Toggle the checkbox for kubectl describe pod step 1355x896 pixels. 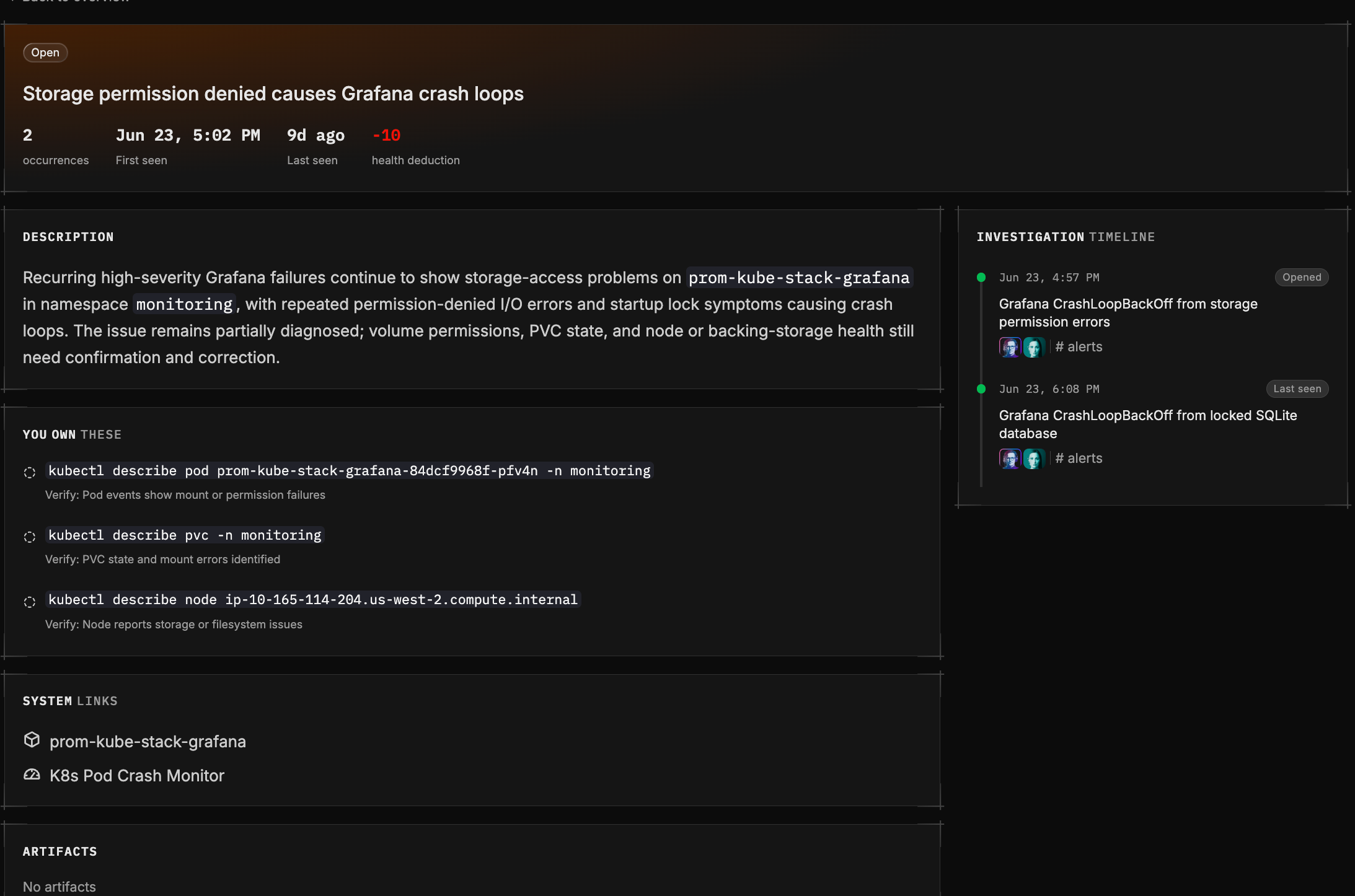(x=30, y=472)
